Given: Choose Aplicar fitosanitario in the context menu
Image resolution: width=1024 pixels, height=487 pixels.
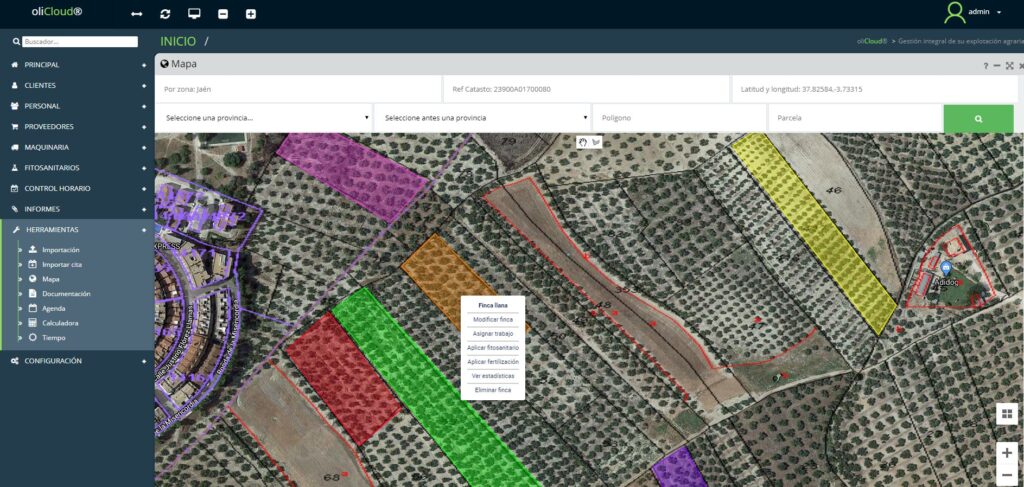Looking at the screenshot, I should 493,348.
